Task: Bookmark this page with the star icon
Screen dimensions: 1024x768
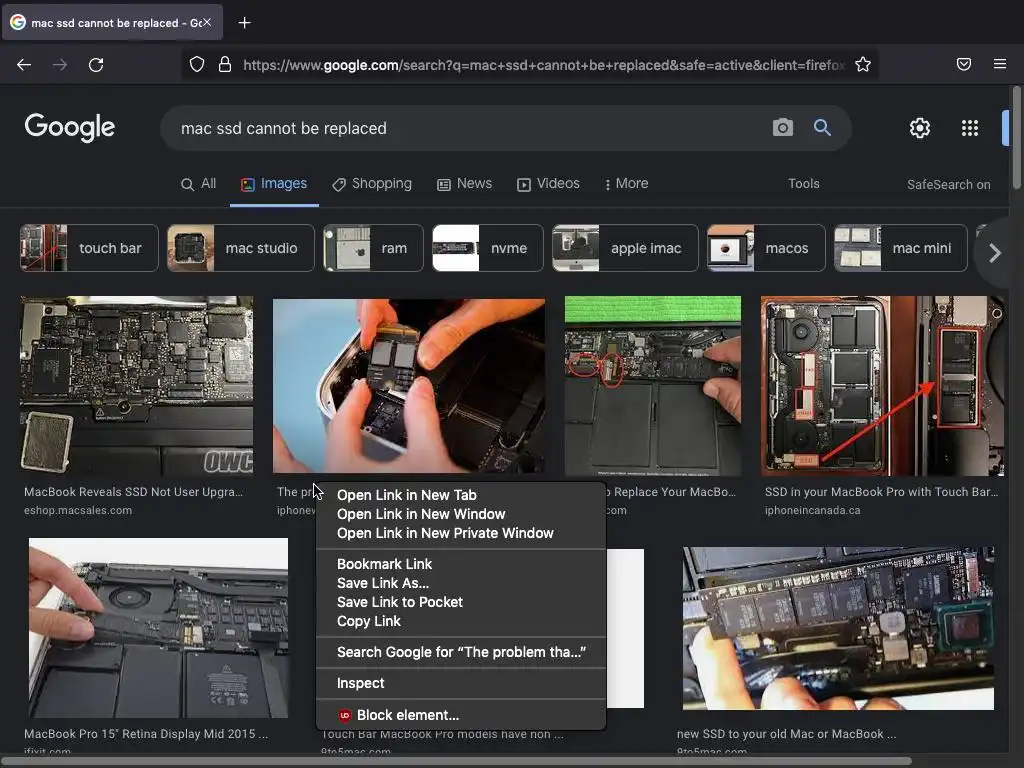Action: coord(863,64)
